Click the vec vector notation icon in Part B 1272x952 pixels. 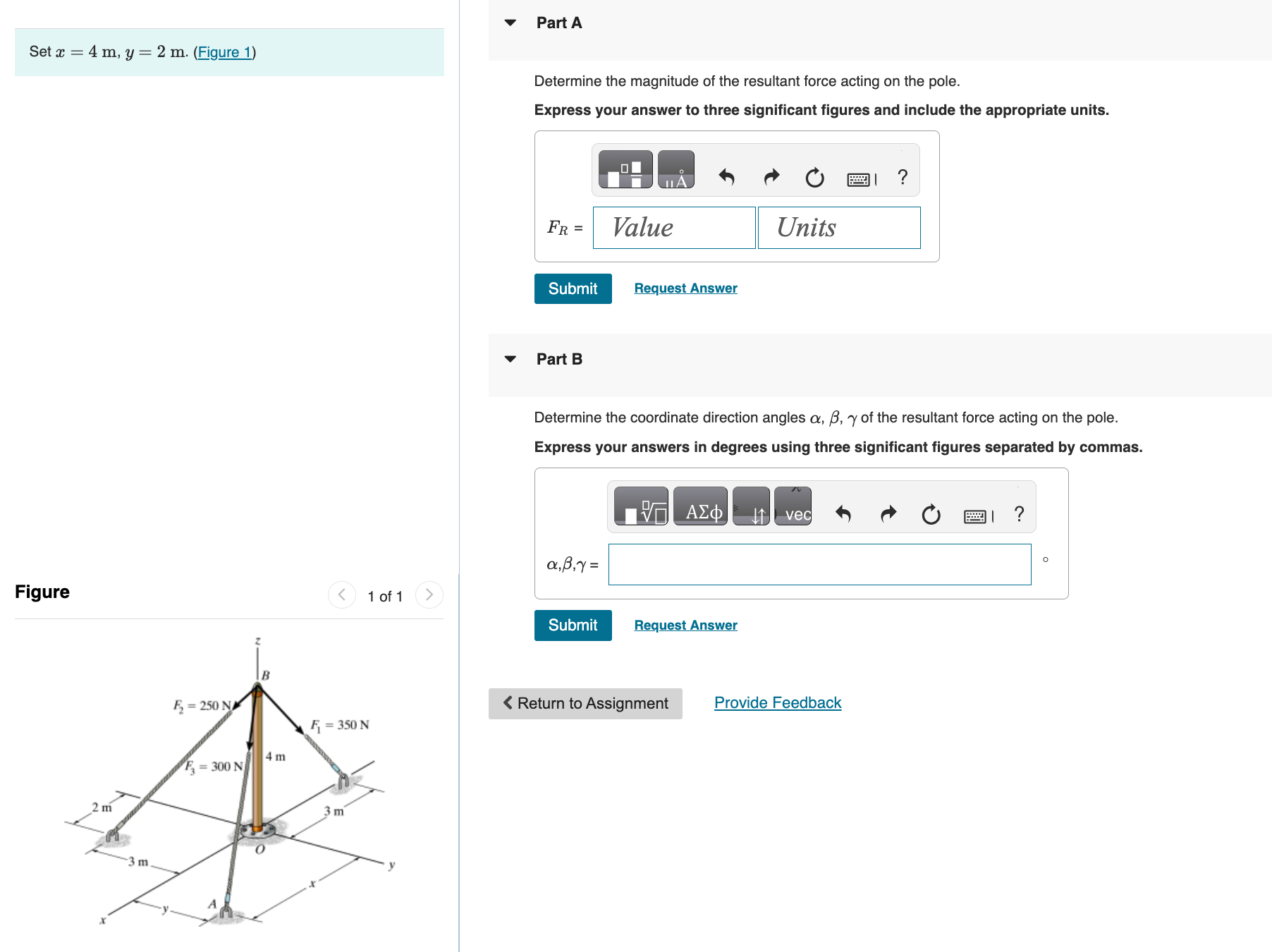pyautogui.click(x=794, y=513)
